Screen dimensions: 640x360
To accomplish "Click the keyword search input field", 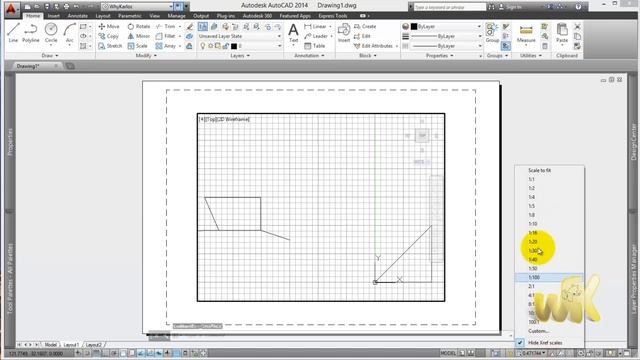I will [x=450, y=7].
